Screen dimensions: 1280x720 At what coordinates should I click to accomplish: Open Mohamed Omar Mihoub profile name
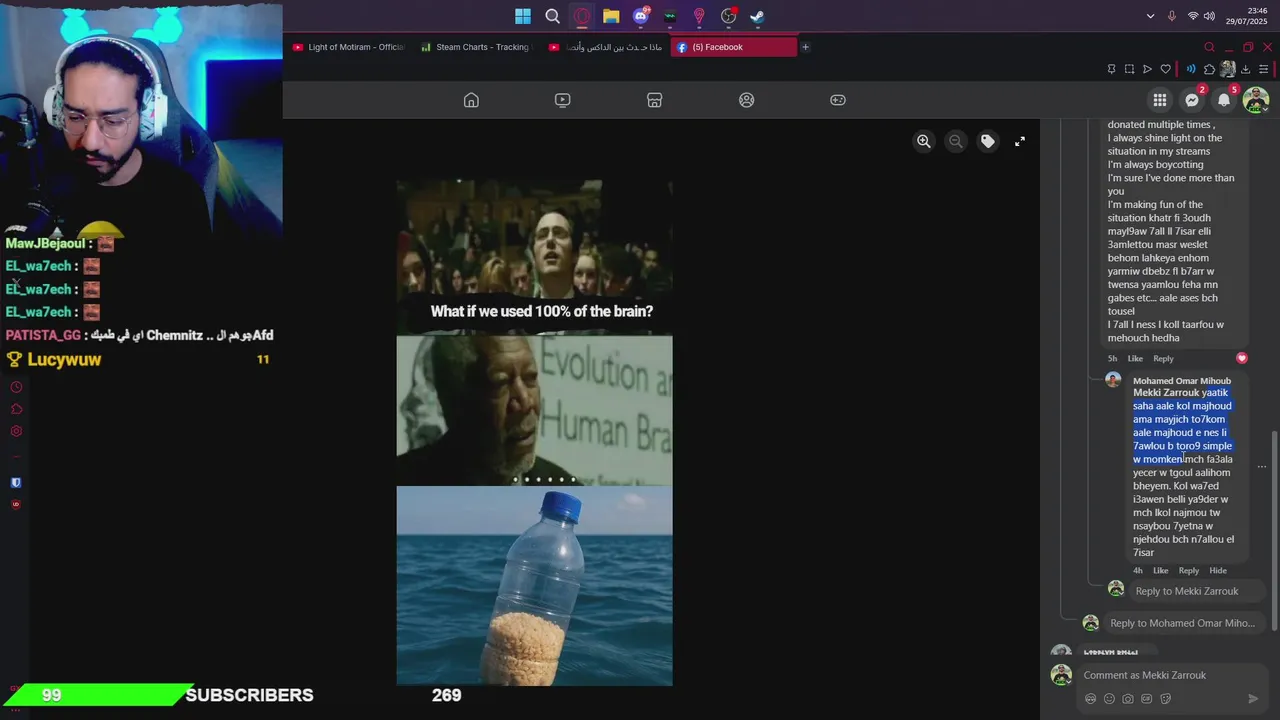click(x=1182, y=380)
